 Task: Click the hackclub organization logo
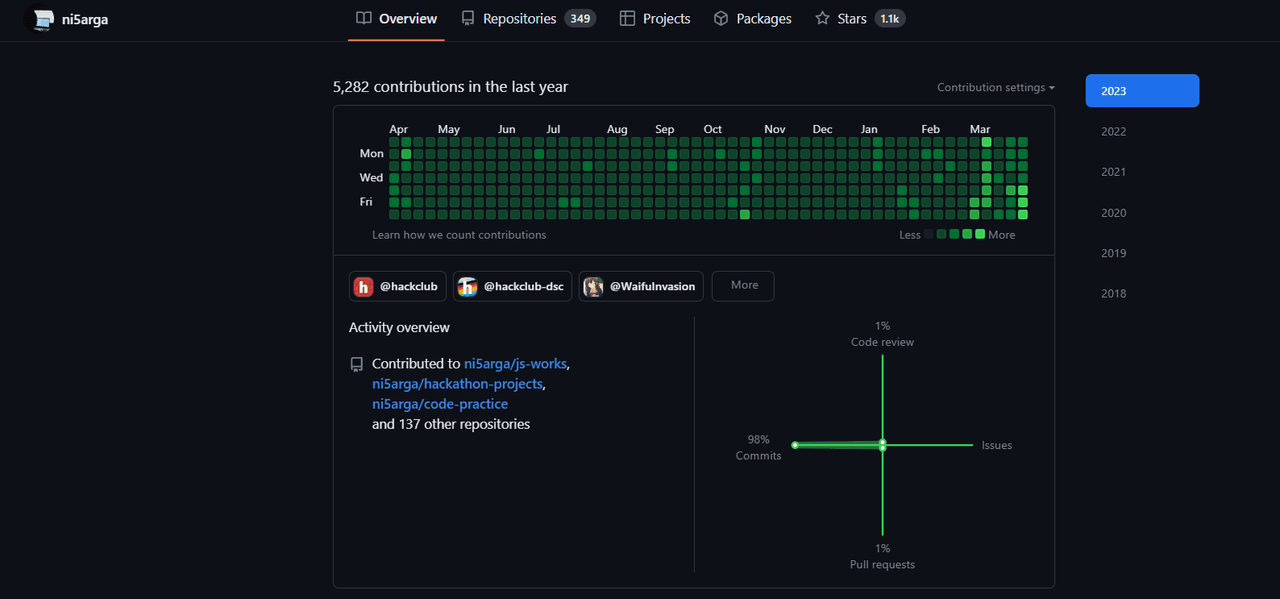click(x=363, y=286)
